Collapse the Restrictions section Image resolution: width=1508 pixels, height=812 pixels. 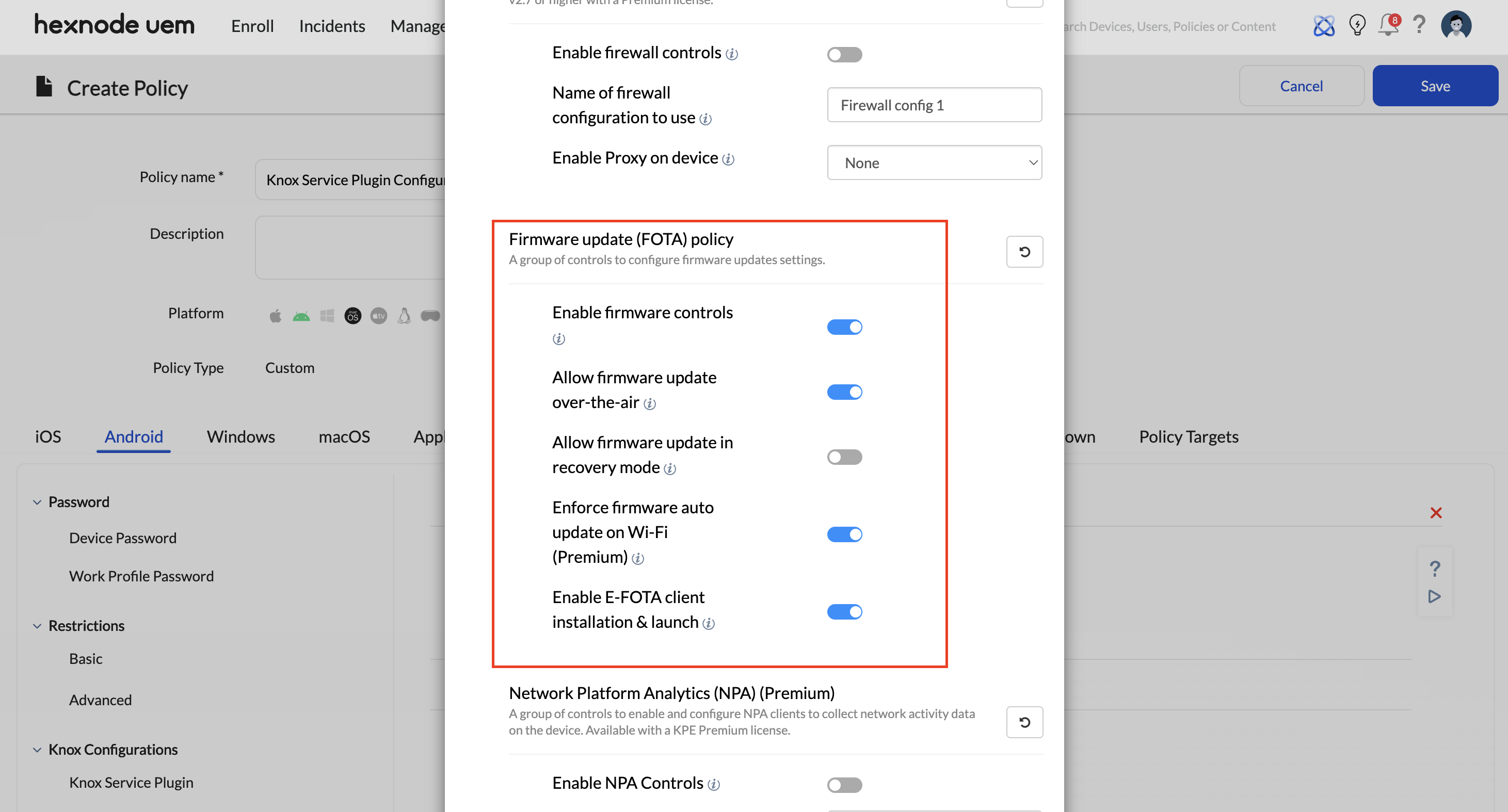[x=37, y=626]
